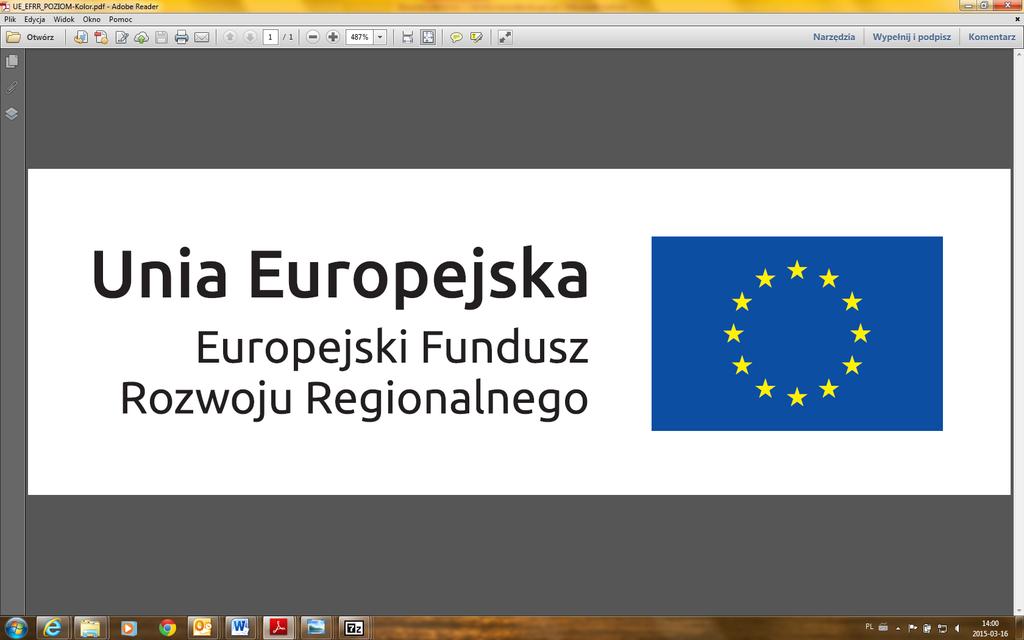This screenshot has height=640, width=1024.
Task: Send the file by email envelope icon
Action: coord(202,37)
